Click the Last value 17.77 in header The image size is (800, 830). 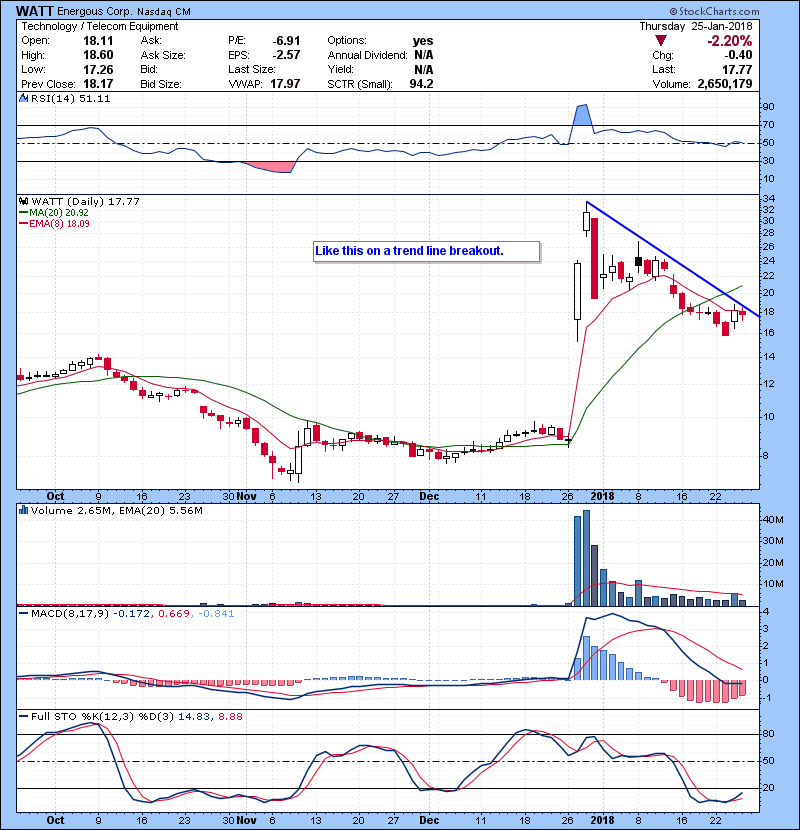pos(738,69)
